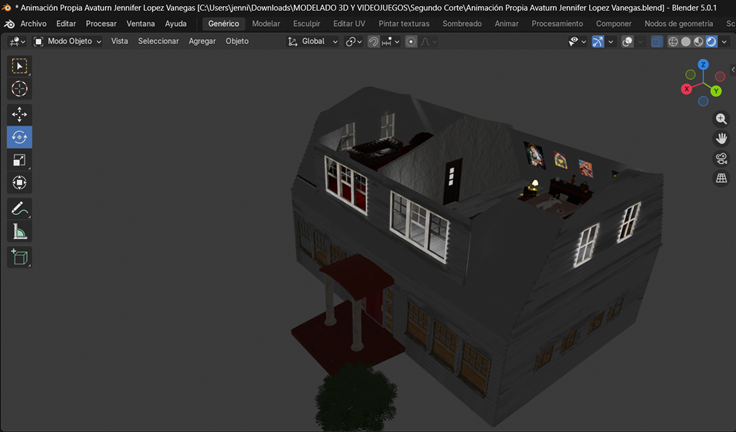Choose the Annotate pencil tool
Screen dimensions: 736x432
19,209
